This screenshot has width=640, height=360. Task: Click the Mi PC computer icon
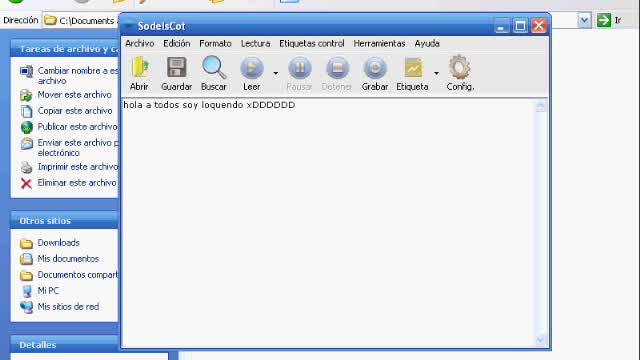(x=27, y=291)
